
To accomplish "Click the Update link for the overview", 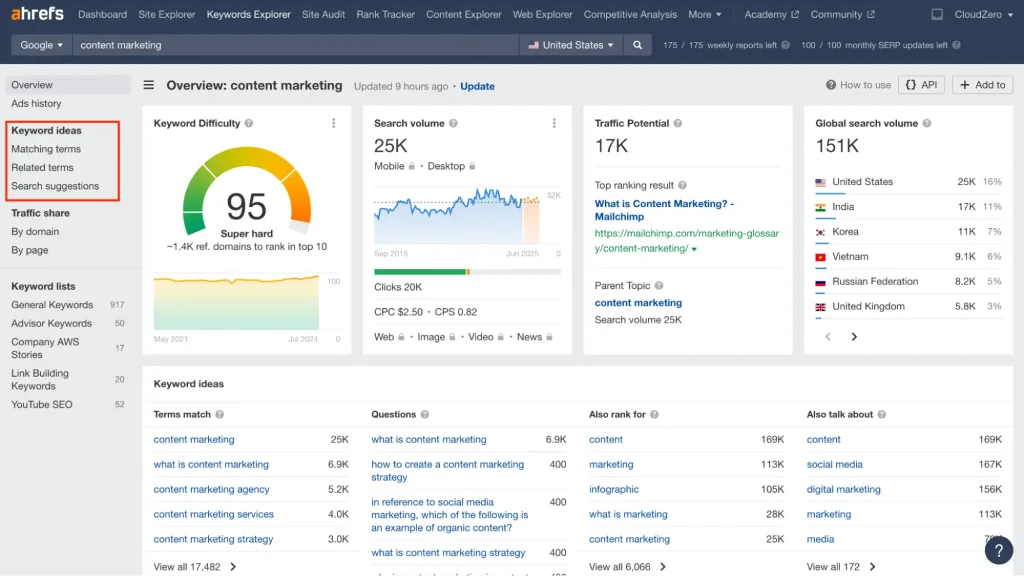I will (477, 86).
